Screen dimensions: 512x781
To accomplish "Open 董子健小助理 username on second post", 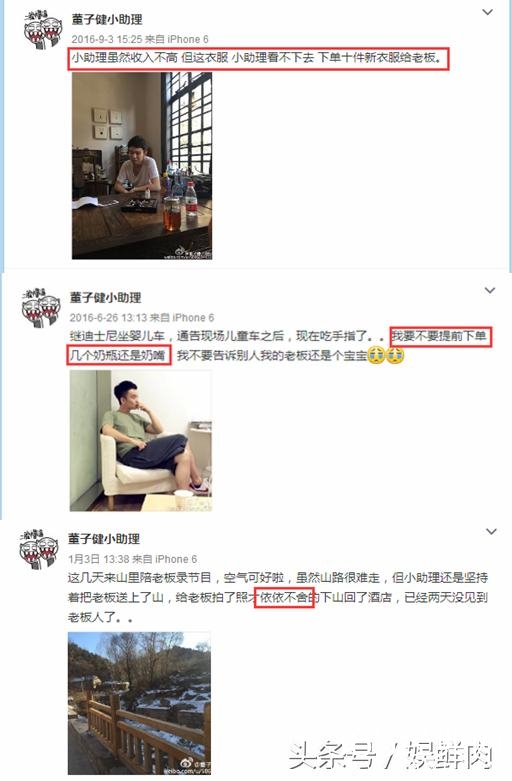I will 106,298.
